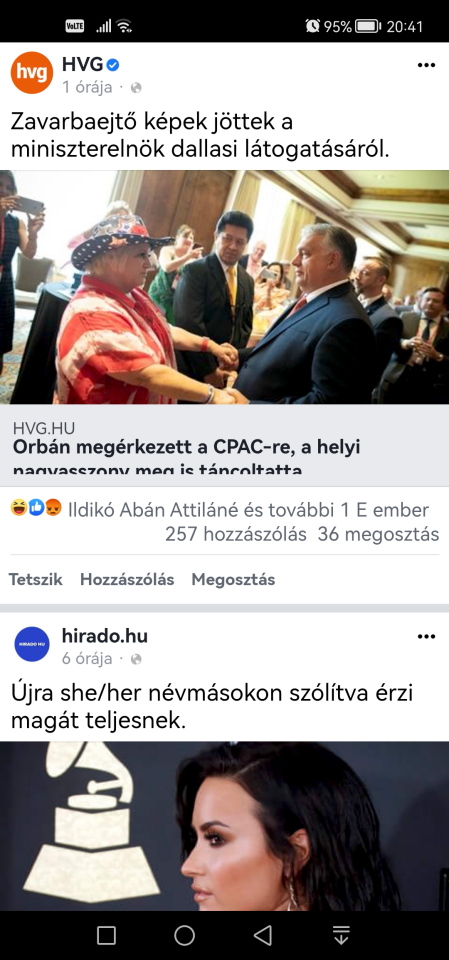
Task: Share the post with Megosztás button
Action: point(233,580)
